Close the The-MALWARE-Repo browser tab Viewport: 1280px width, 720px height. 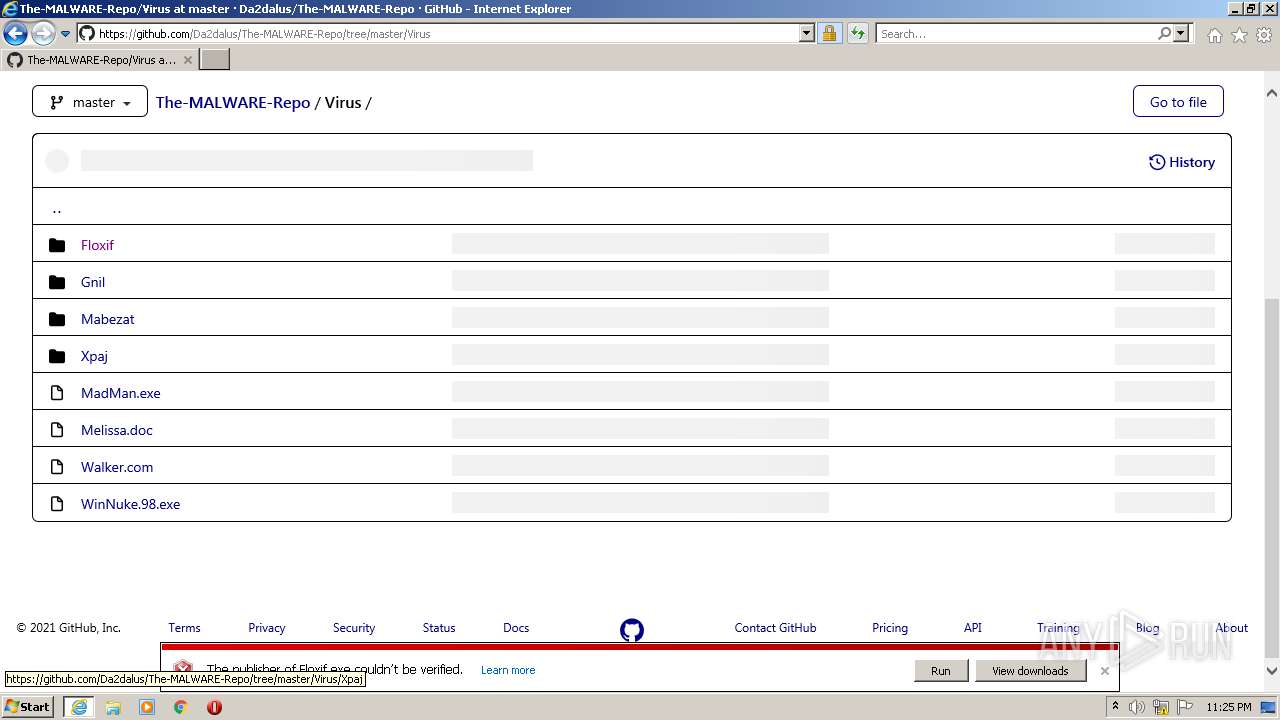[188, 60]
